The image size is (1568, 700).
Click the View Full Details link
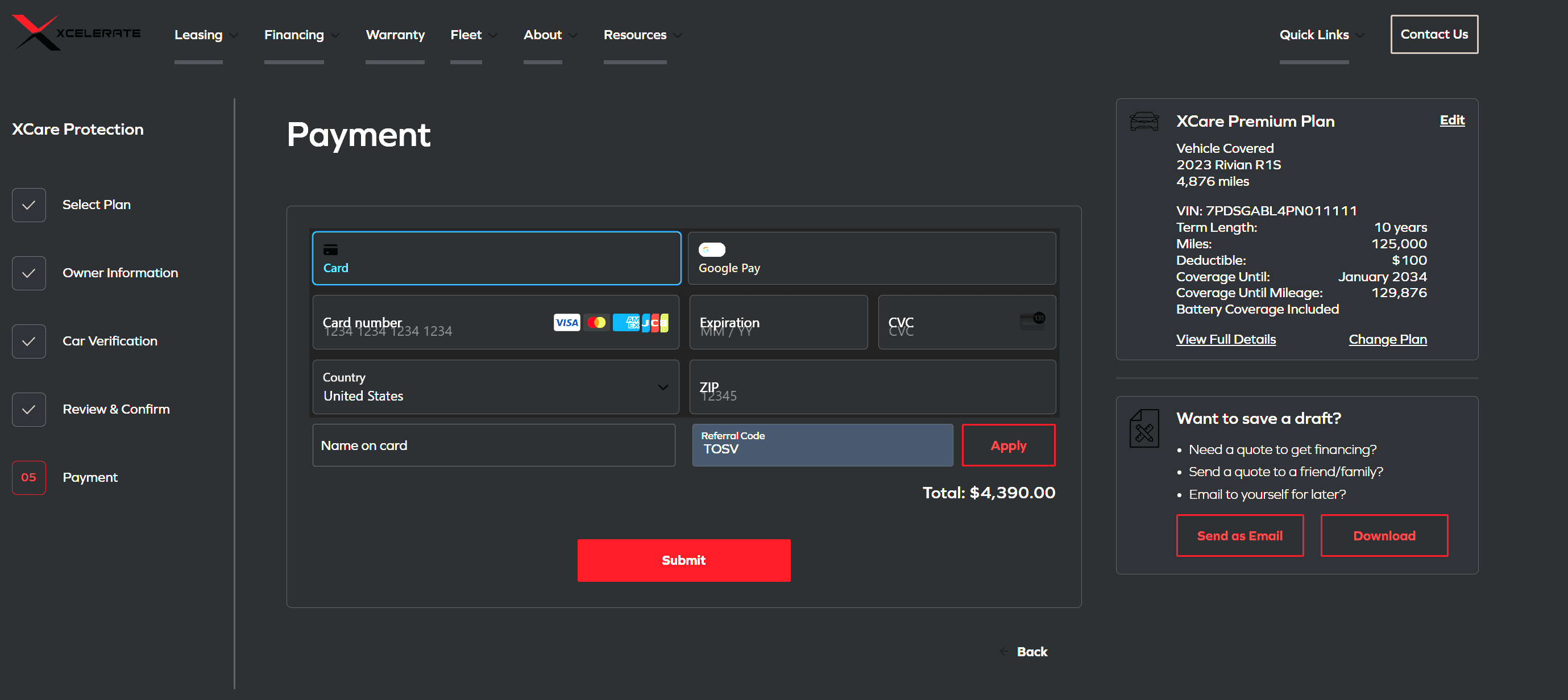[1225, 339]
